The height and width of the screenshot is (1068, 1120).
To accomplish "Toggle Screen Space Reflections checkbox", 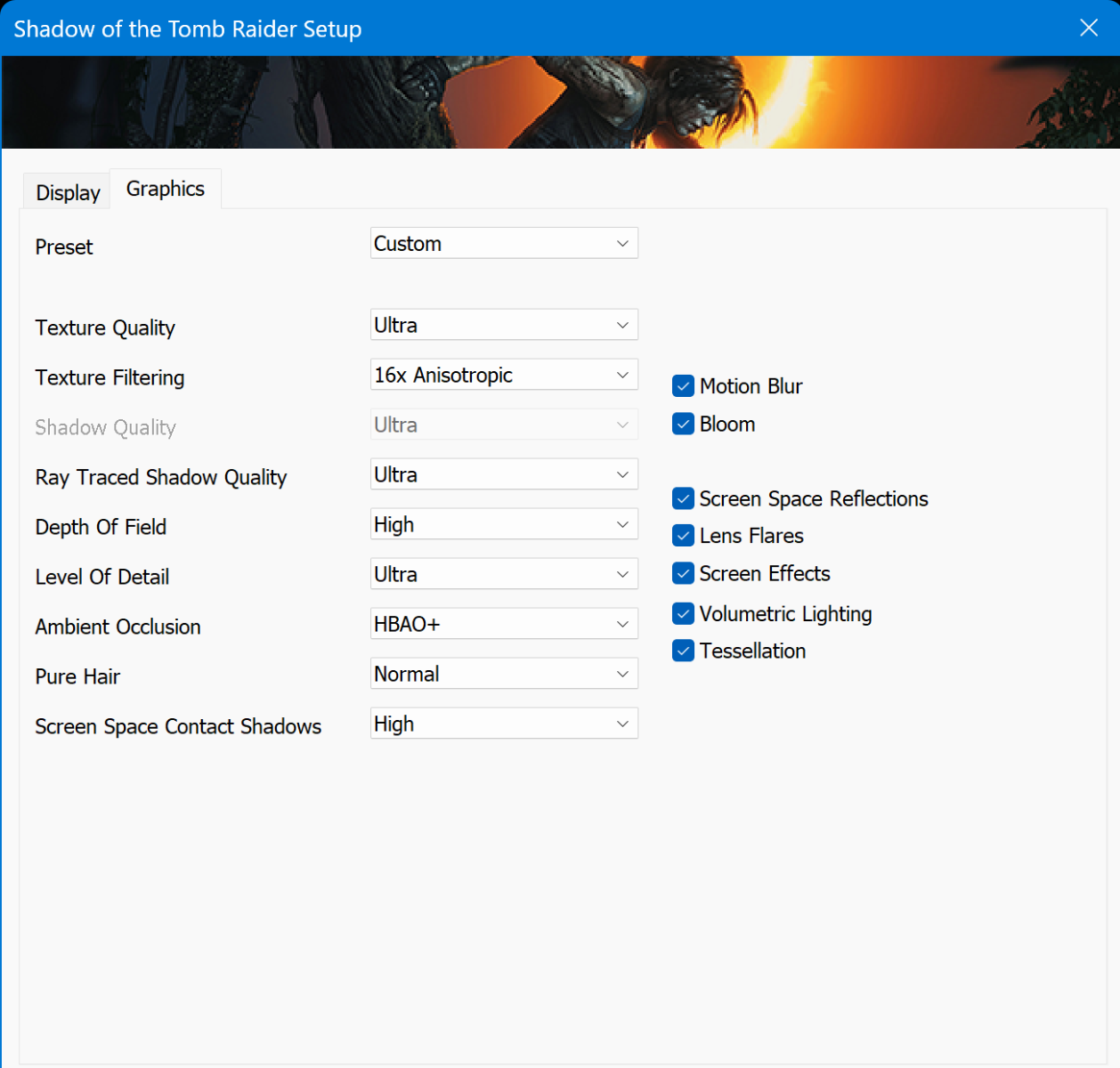I will tap(684, 498).
